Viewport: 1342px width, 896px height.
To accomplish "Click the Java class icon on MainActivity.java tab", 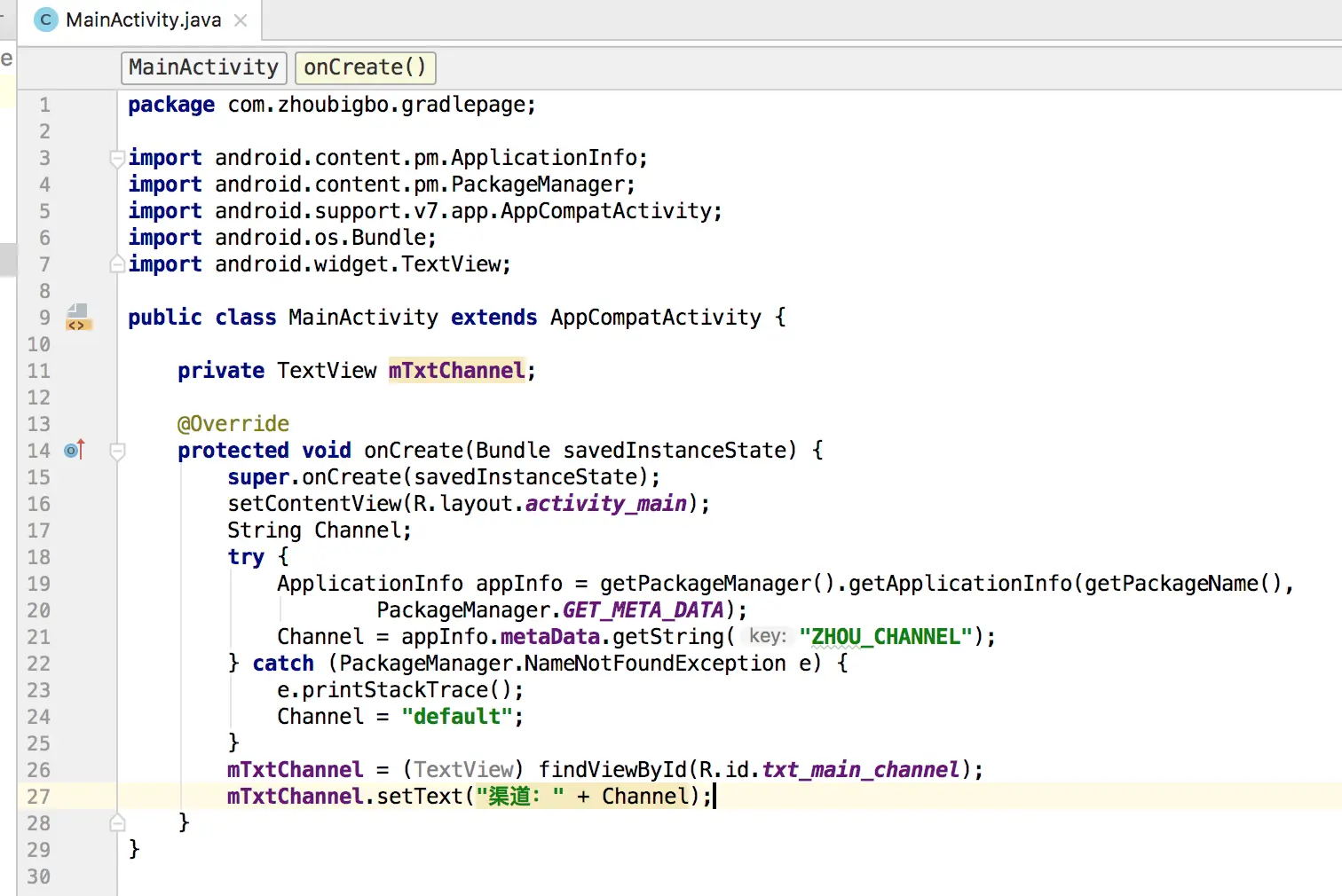I will pyautogui.click(x=45, y=20).
